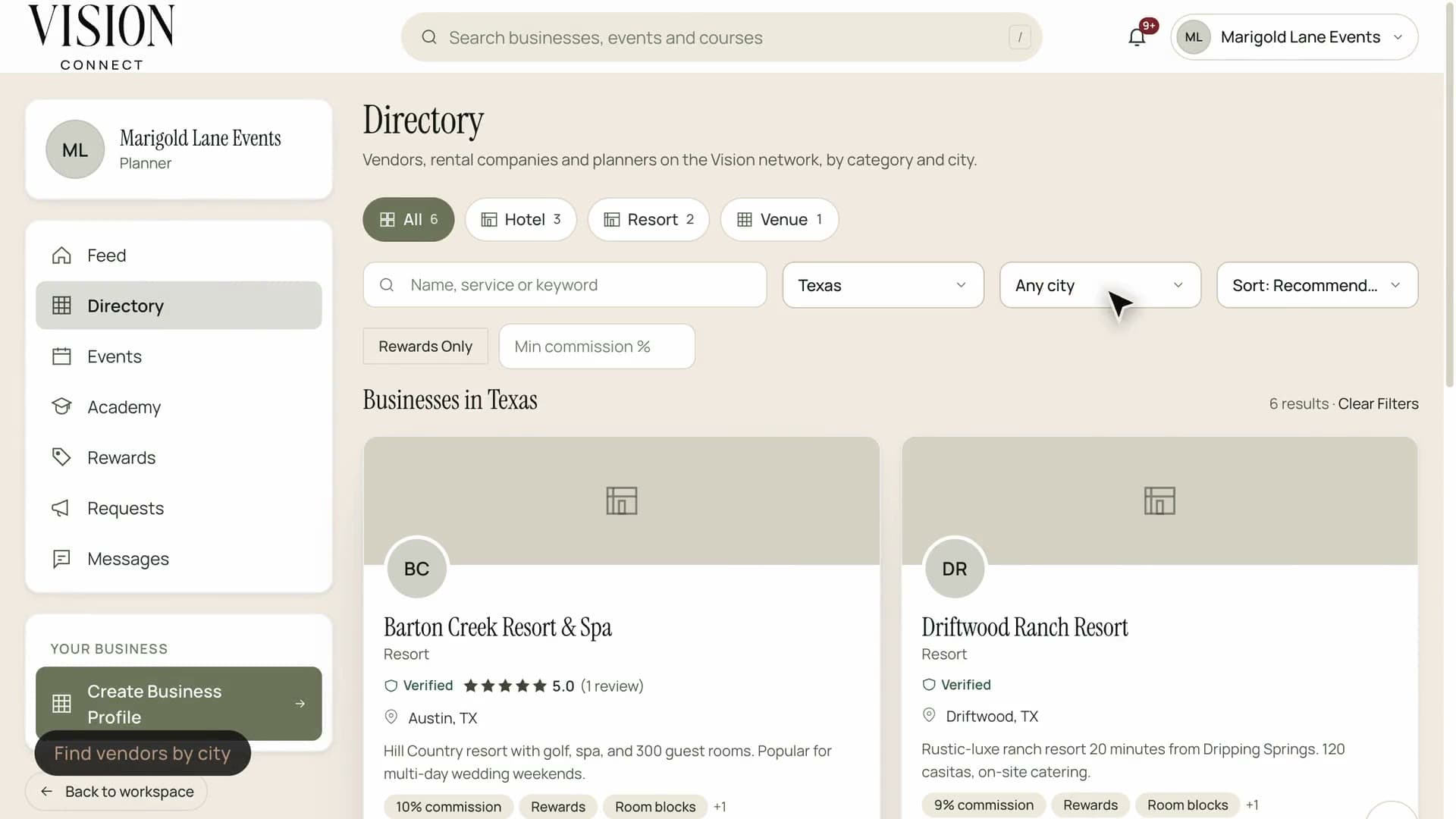The width and height of the screenshot is (1456, 819).
Task: Open the Driftwood Ranch Resort title
Action: [1025, 627]
